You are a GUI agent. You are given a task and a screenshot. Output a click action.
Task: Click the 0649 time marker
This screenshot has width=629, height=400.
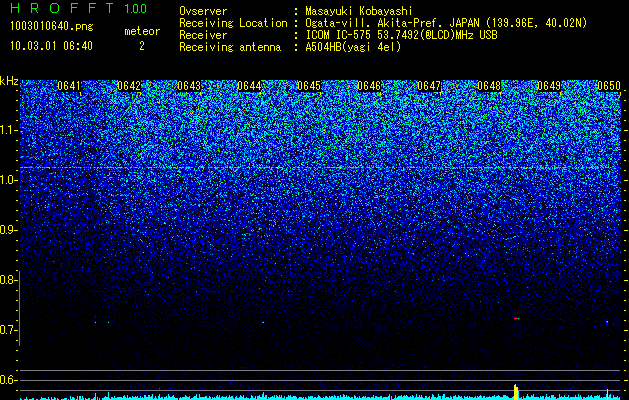click(x=549, y=86)
